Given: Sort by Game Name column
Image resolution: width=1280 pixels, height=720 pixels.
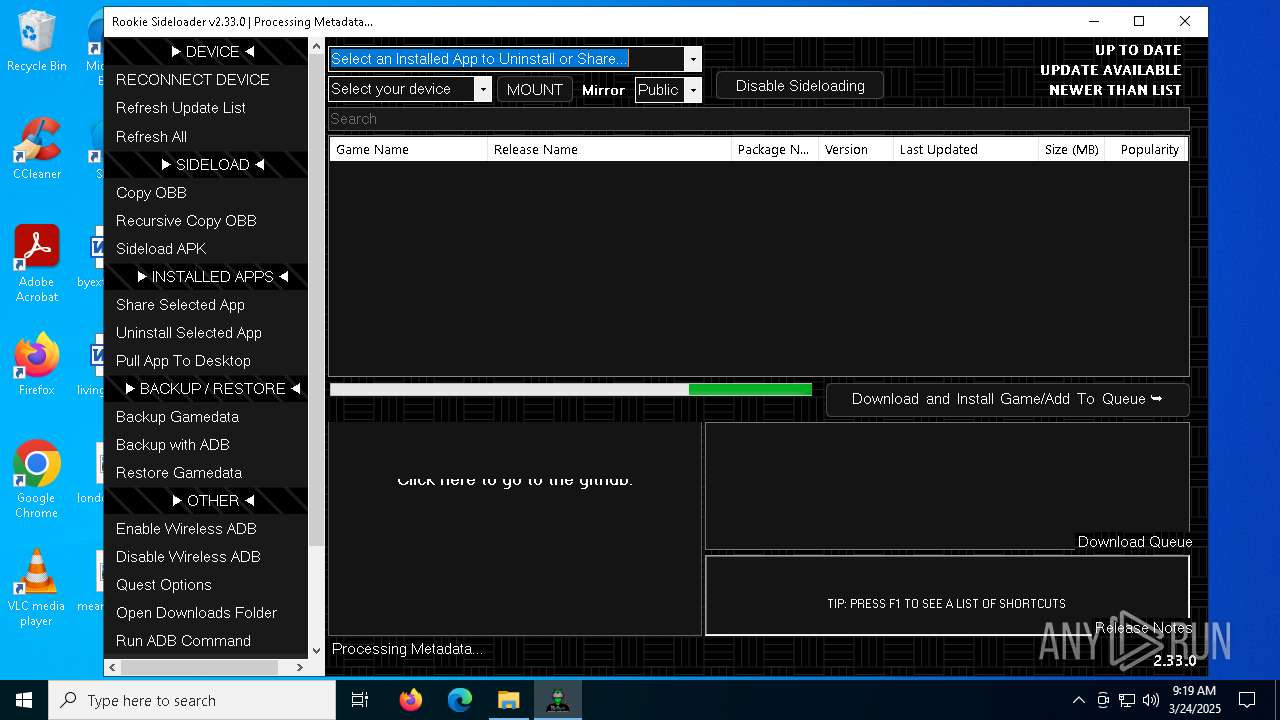Looking at the screenshot, I should coord(409,149).
